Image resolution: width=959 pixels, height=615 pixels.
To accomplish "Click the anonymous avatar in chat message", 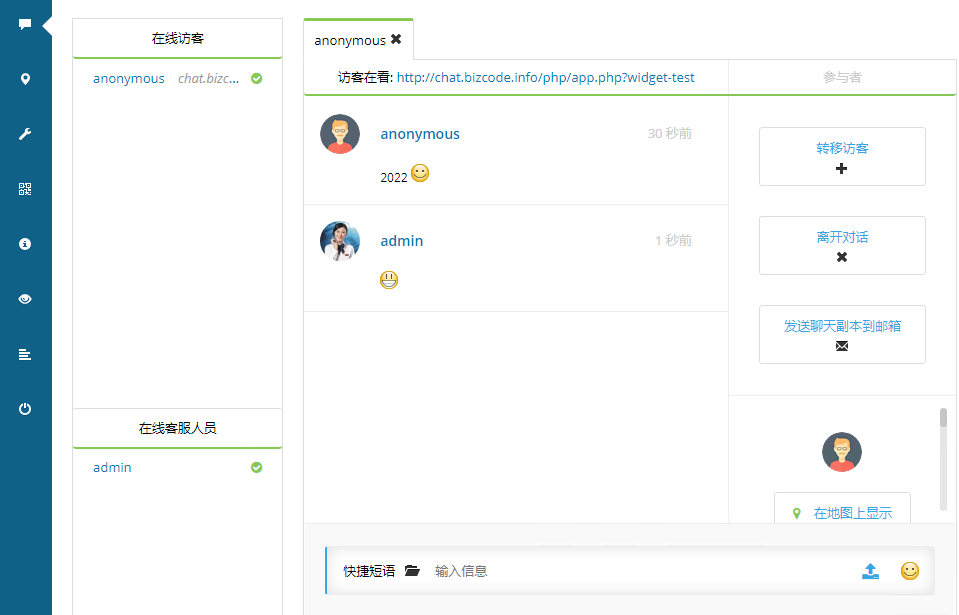I will pyautogui.click(x=340, y=134).
